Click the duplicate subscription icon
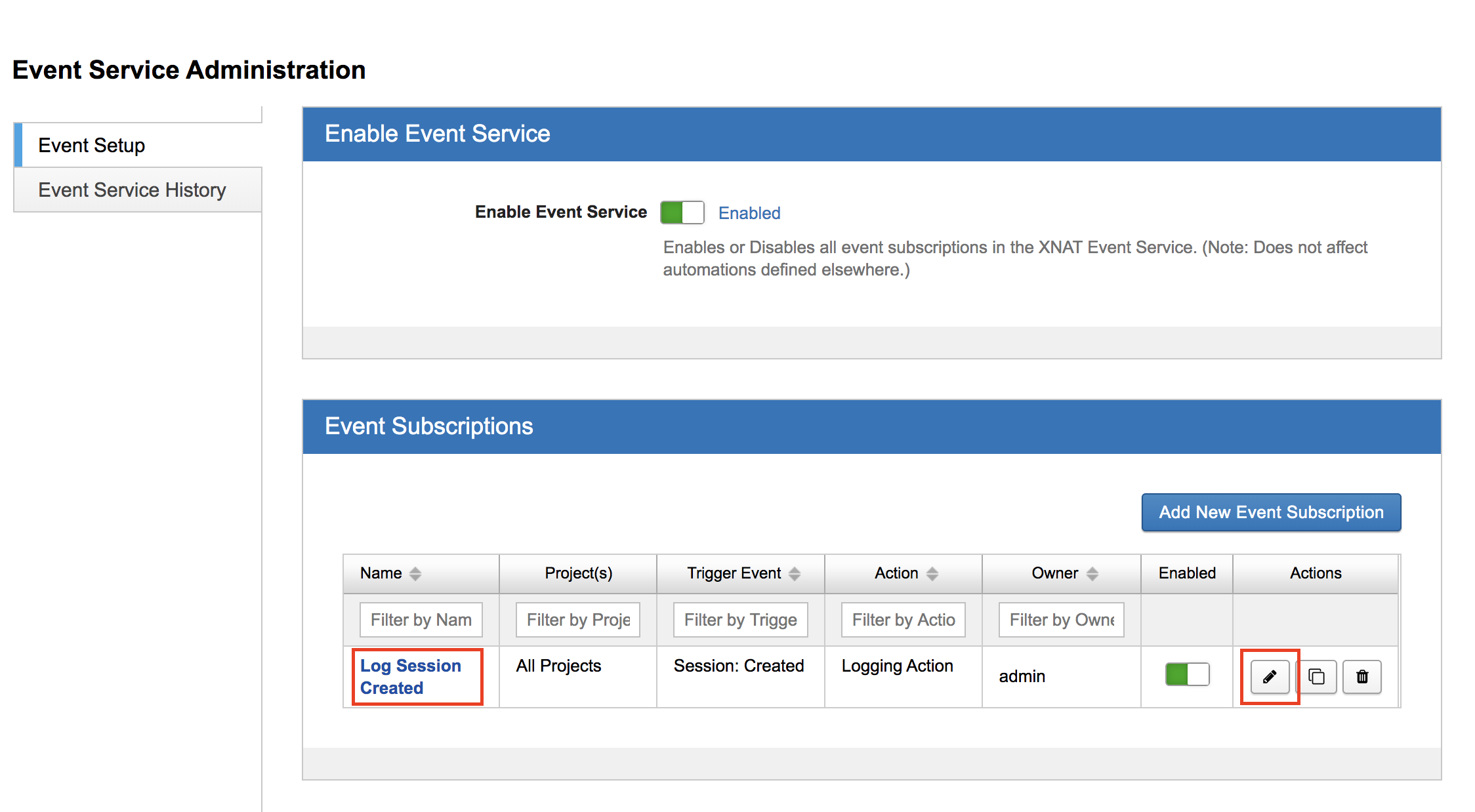Viewport: 1475px width, 812px height. click(x=1316, y=676)
